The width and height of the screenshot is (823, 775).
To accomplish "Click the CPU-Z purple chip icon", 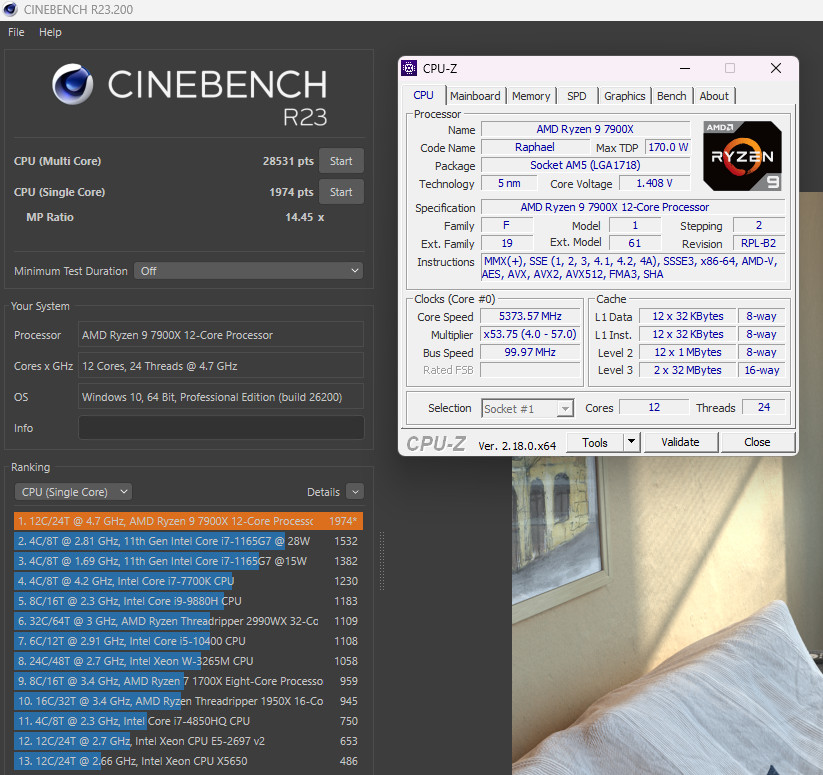I will point(409,68).
